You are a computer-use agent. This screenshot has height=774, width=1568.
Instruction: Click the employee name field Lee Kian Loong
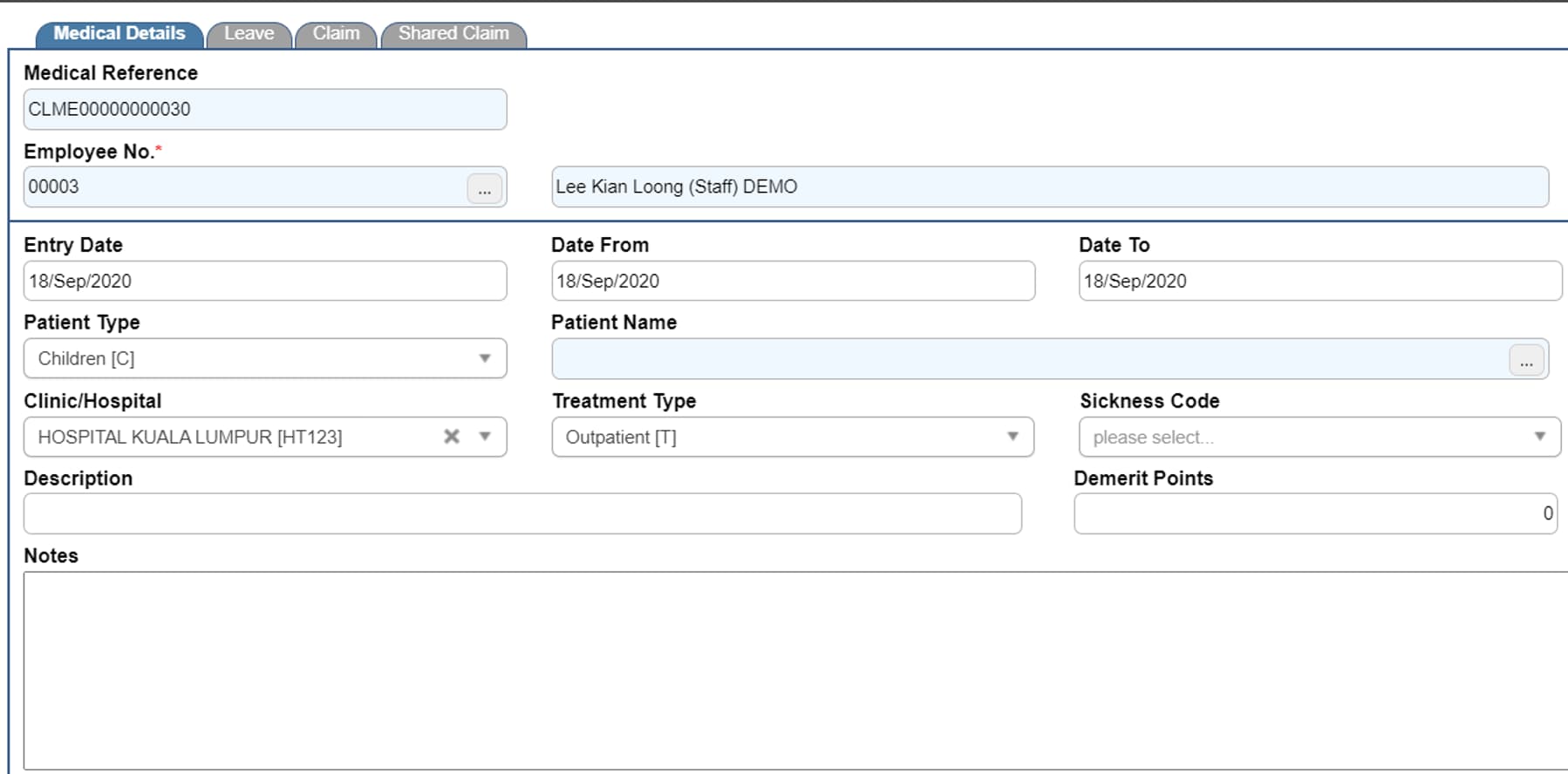tap(1050, 187)
